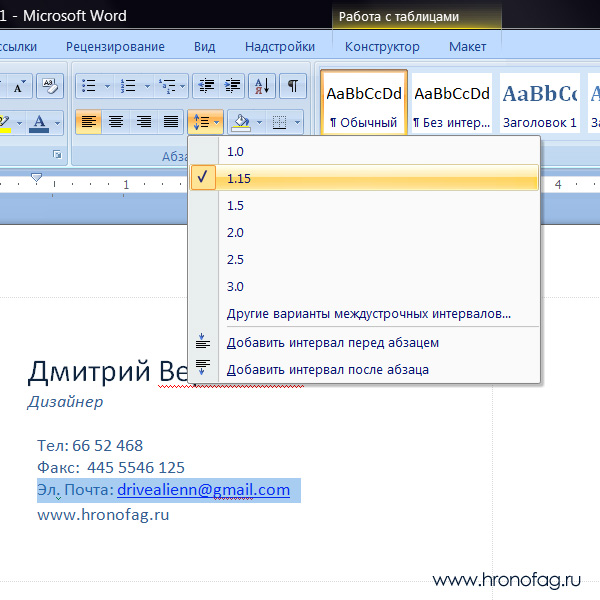Click the borders icon

pyautogui.click(x=279, y=122)
